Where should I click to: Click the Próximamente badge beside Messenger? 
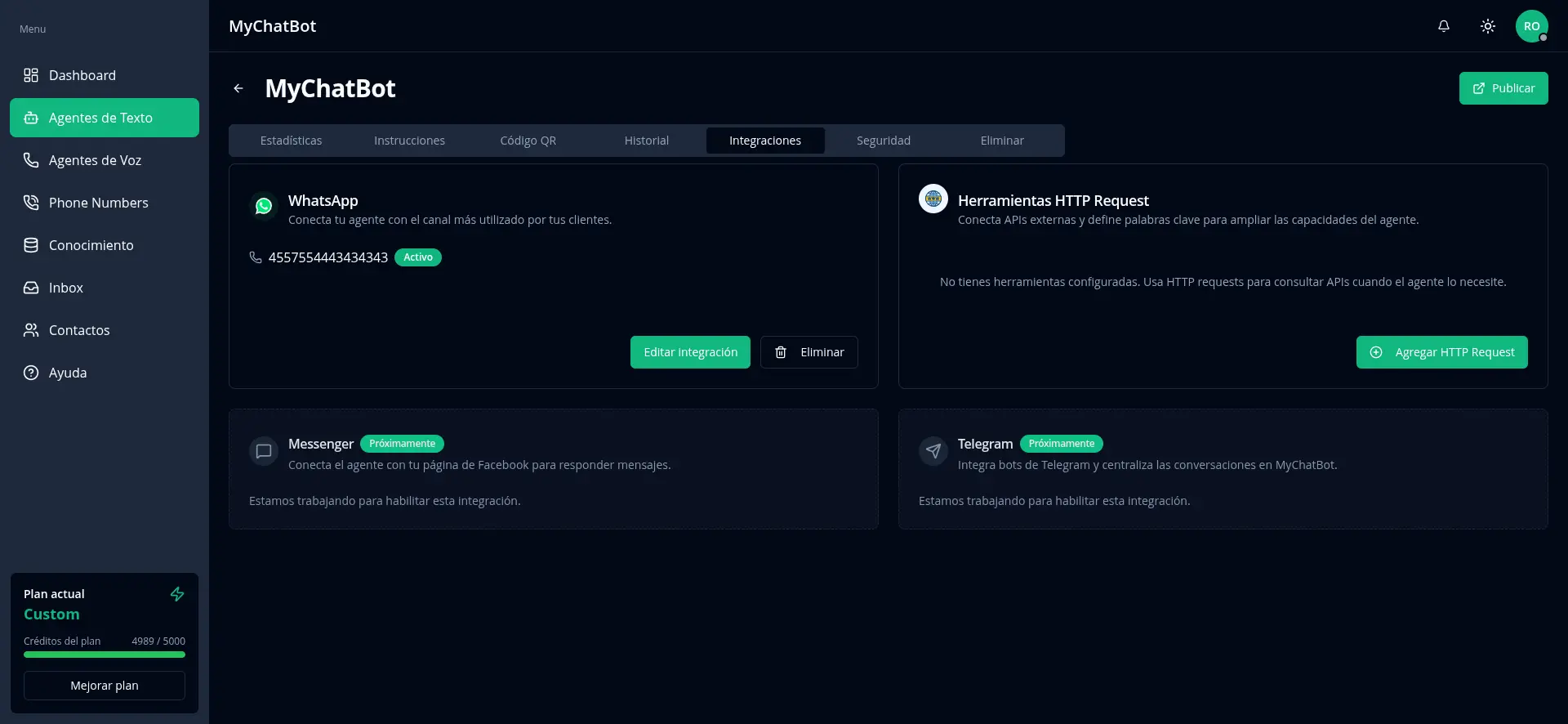pos(403,444)
